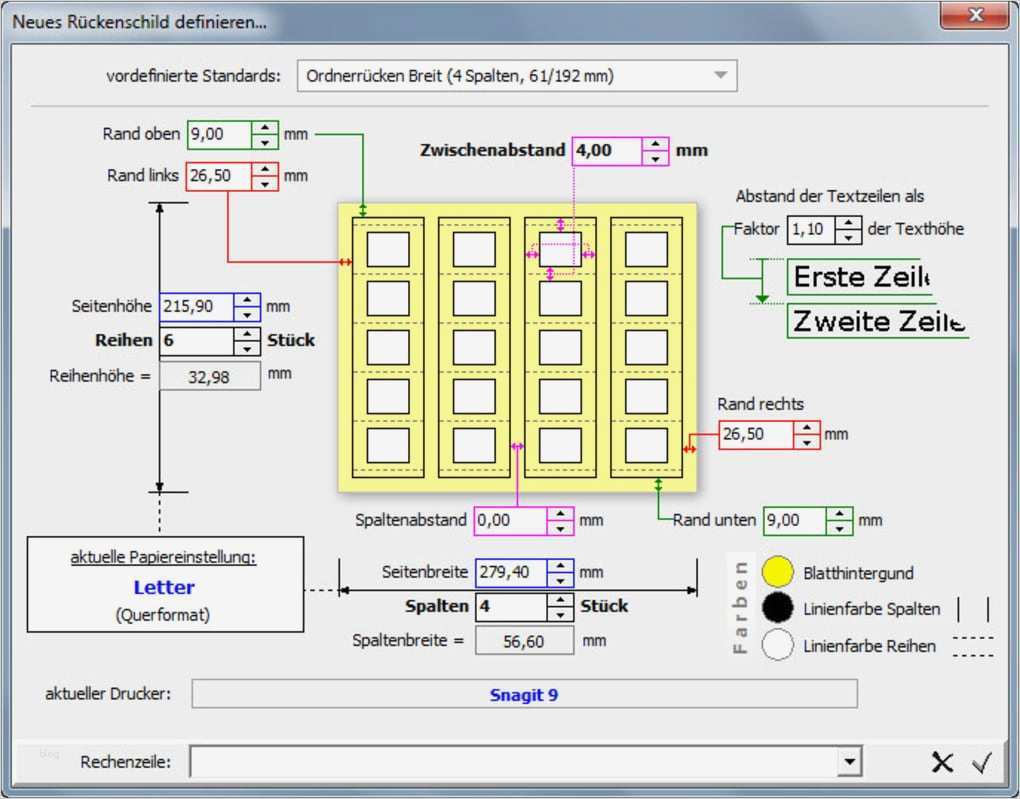Click the Rand oben input field
1020x799 pixels.
(x=220, y=135)
